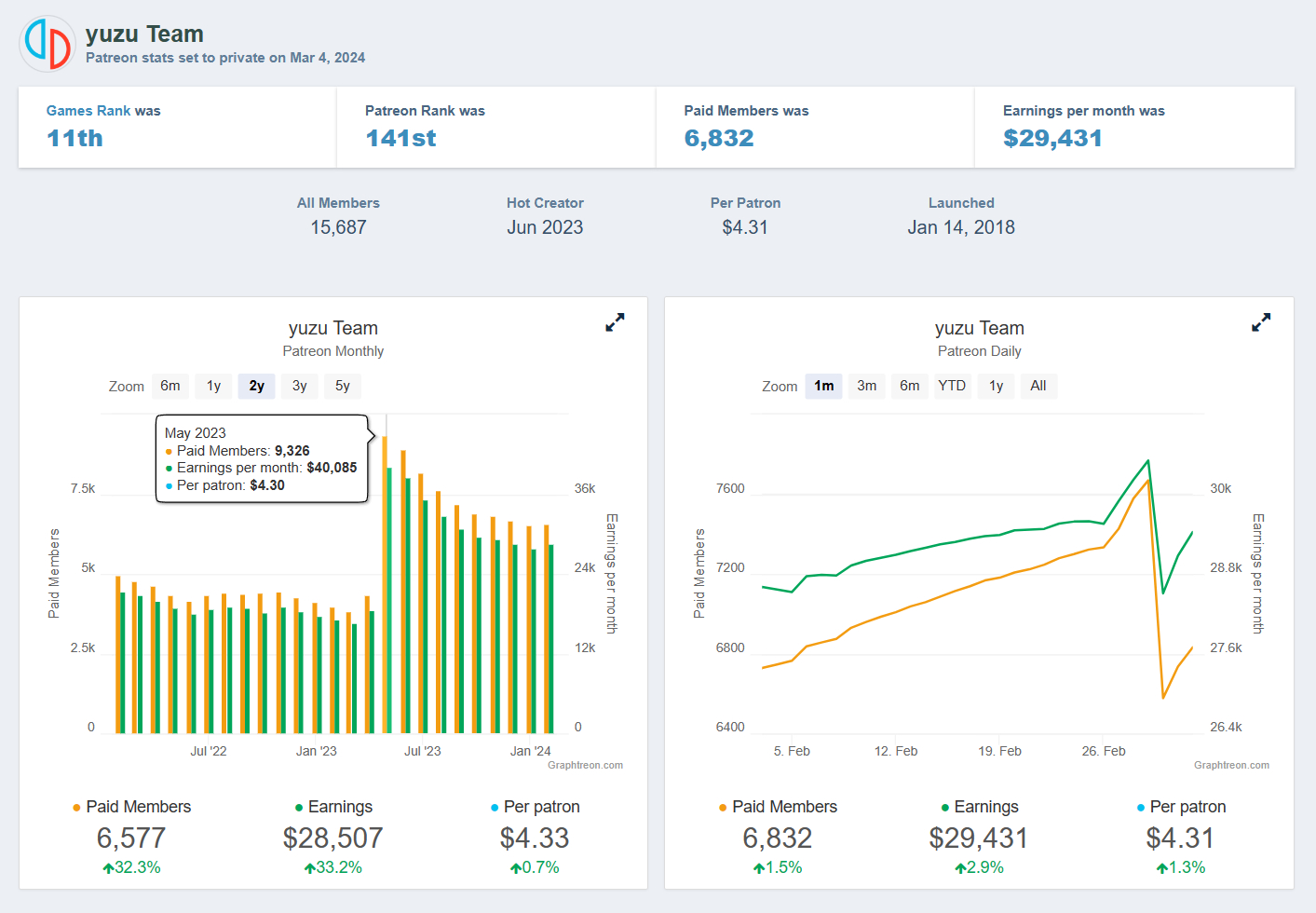Click the Jul '23 axis label
Viewport: 1316px width, 913px height.
[x=423, y=751]
